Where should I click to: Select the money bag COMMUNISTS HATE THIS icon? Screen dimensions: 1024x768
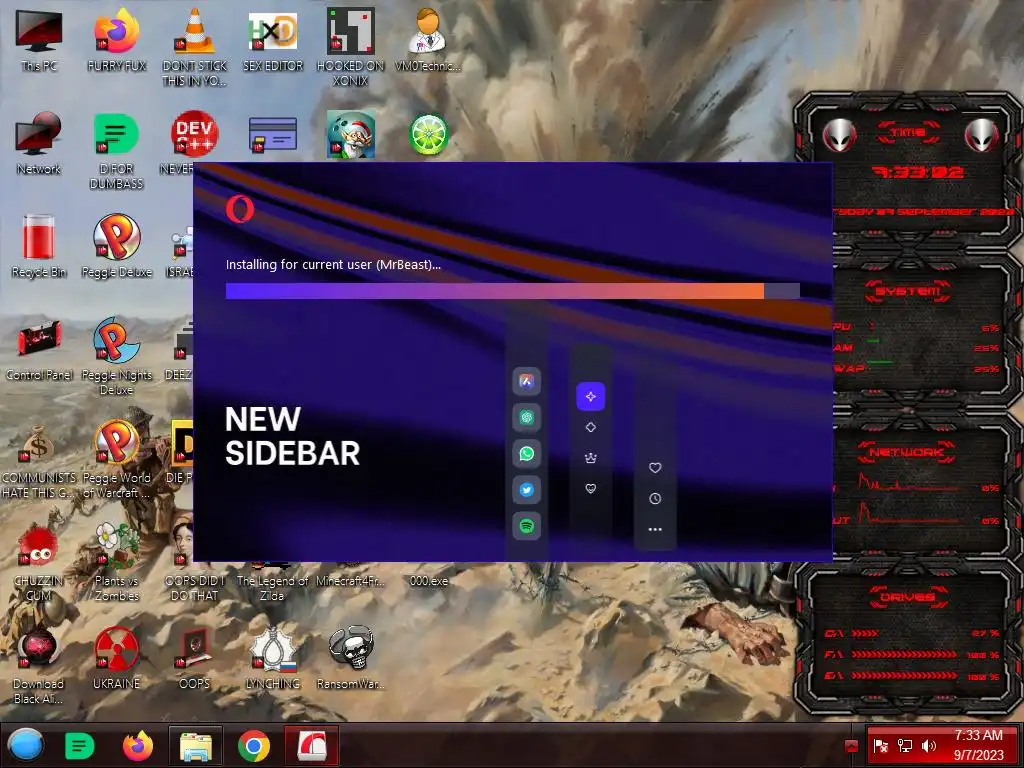pyautogui.click(x=39, y=444)
